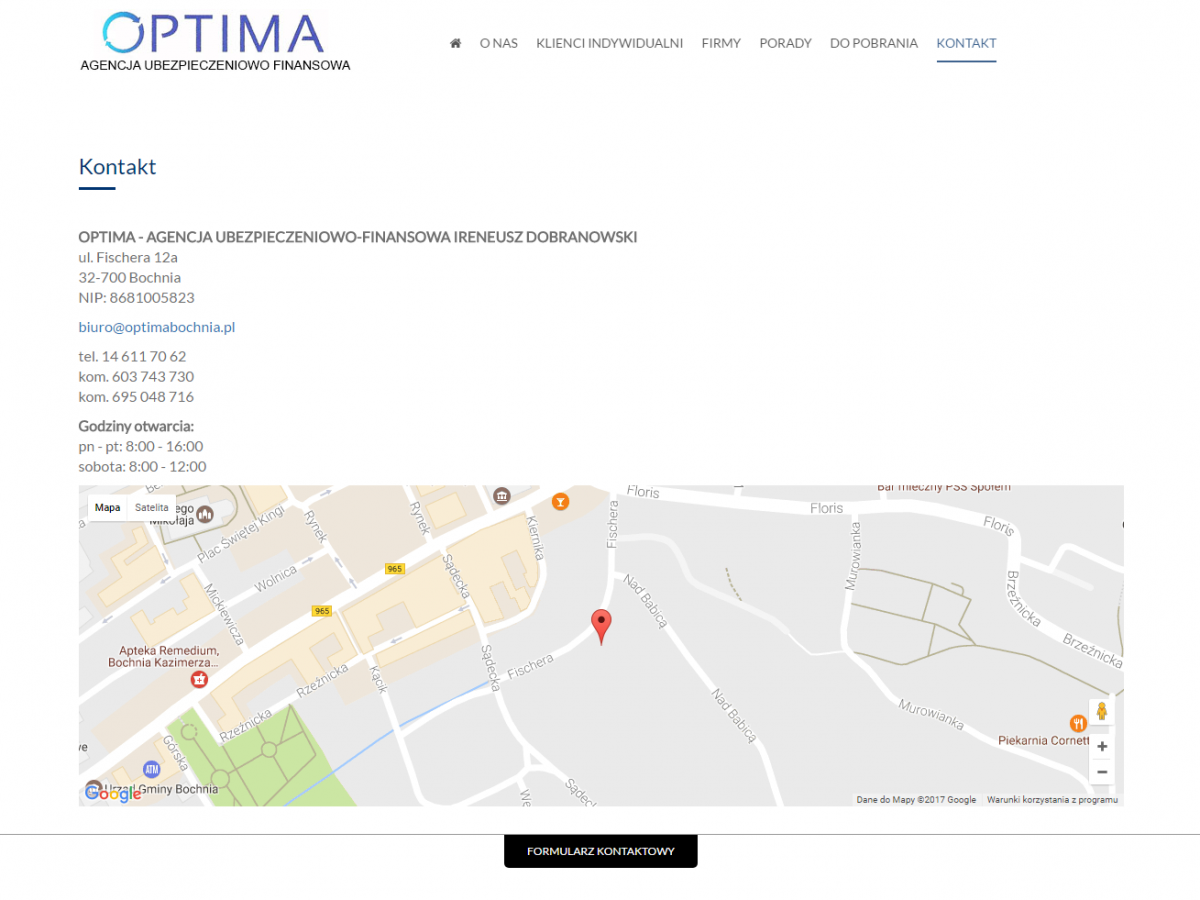Click the Google logo on the map
This screenshot has width=1200, height=900.
113,794
